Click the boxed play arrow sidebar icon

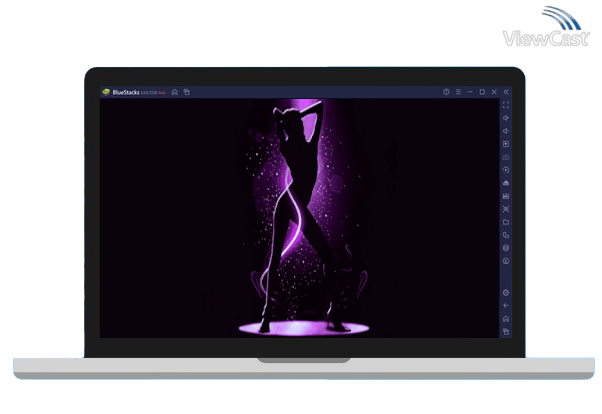pos(506,144)
